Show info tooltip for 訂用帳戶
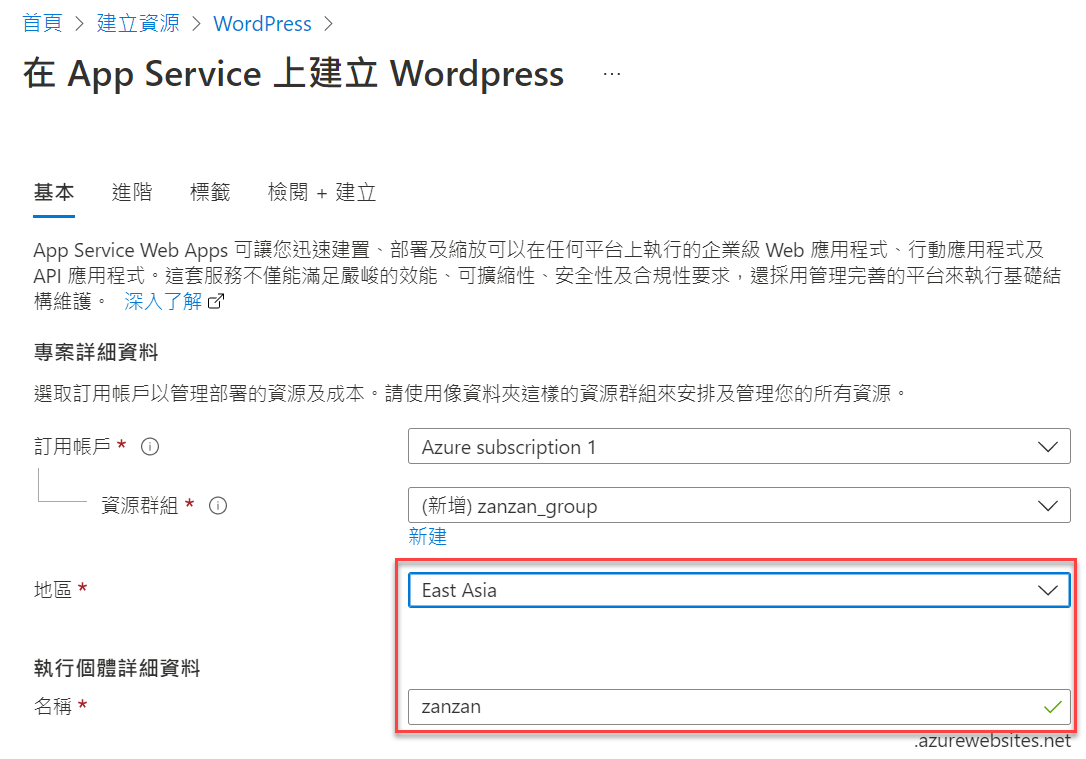This screenshot has width=1086, height=759. [x=150, y=447]
